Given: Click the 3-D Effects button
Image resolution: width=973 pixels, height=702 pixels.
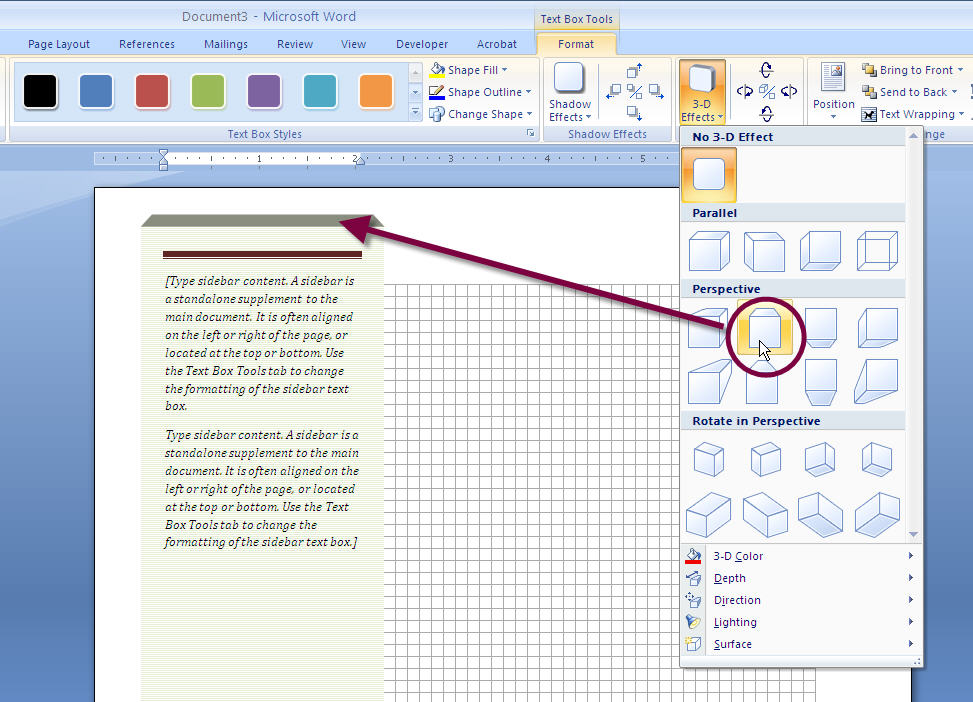Looking at the screenshot, I should tap(701, 90).
